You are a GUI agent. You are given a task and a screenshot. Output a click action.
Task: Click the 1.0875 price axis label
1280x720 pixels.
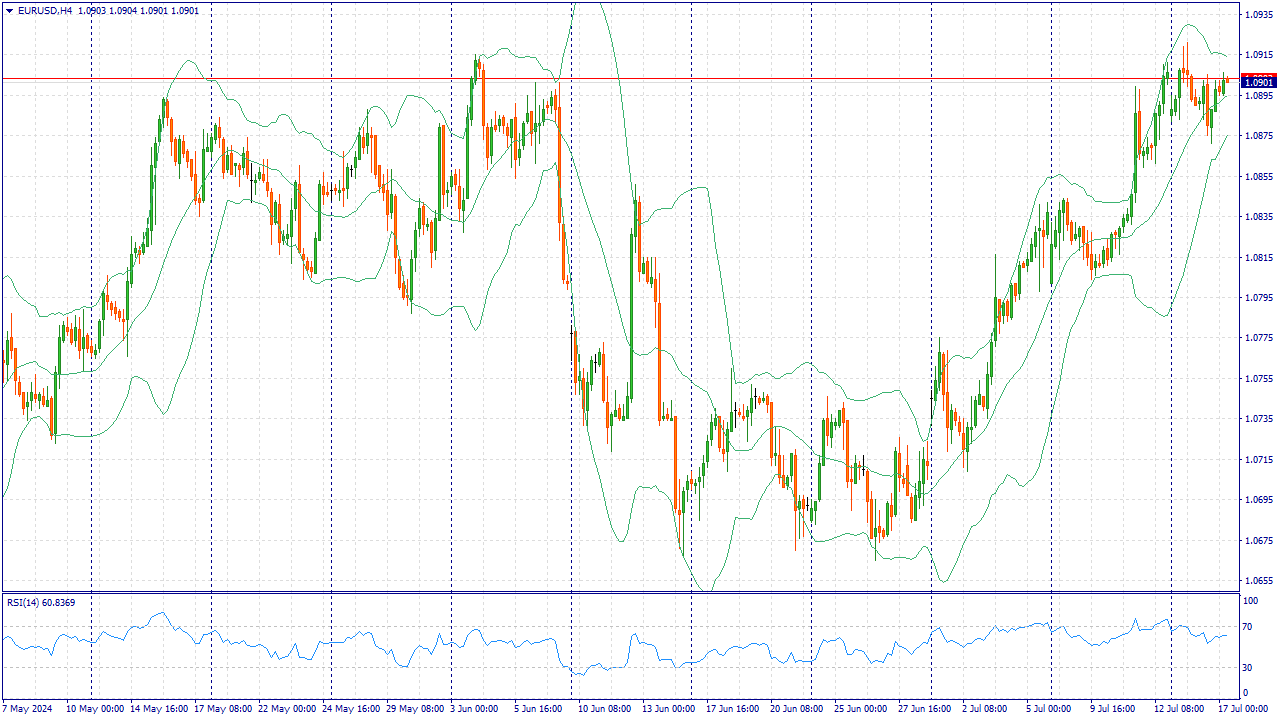[1257, 136]
